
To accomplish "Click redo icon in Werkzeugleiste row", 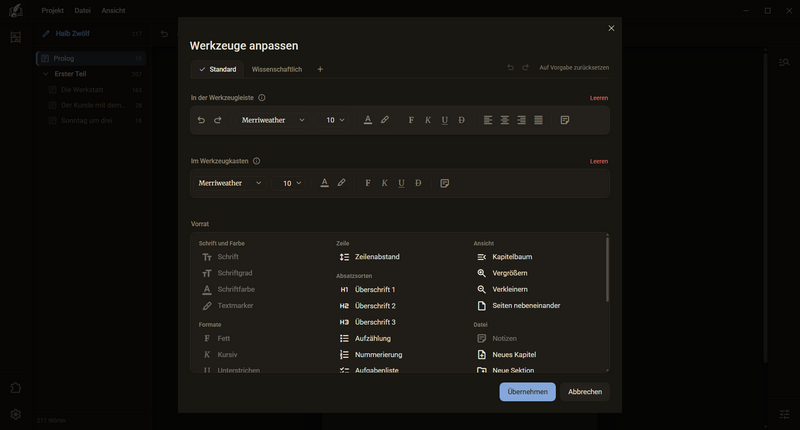I will tap(218, 120).
